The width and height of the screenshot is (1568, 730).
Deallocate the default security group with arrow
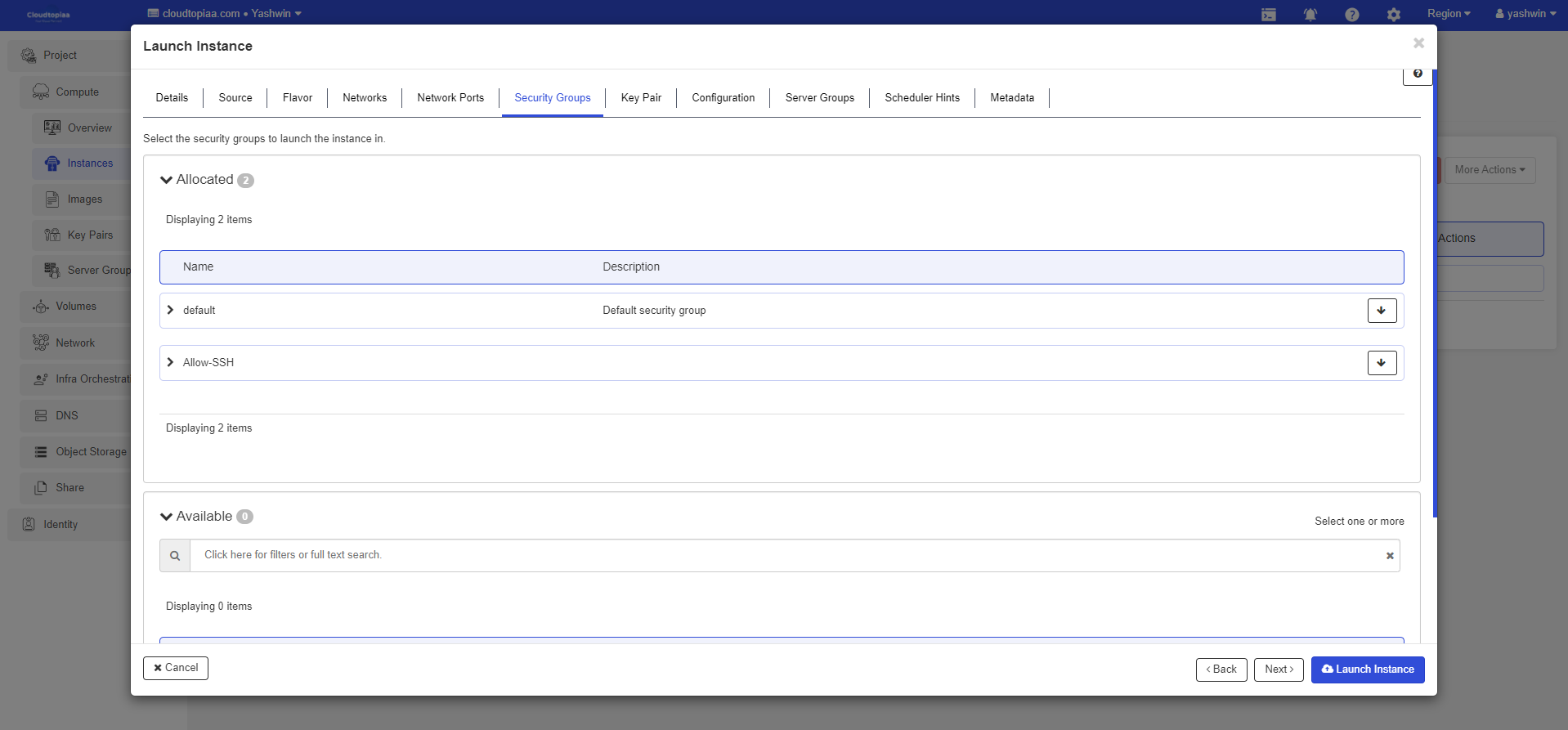point(1382,311)
